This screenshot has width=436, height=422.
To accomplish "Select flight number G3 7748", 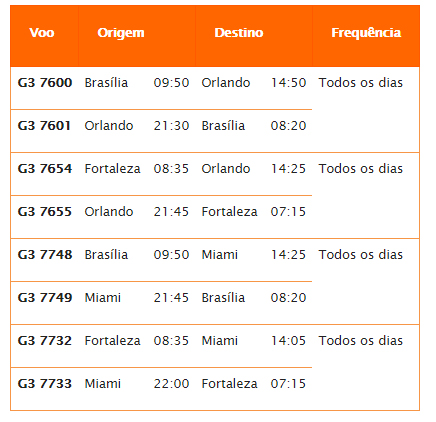I will tap(45, 255).
